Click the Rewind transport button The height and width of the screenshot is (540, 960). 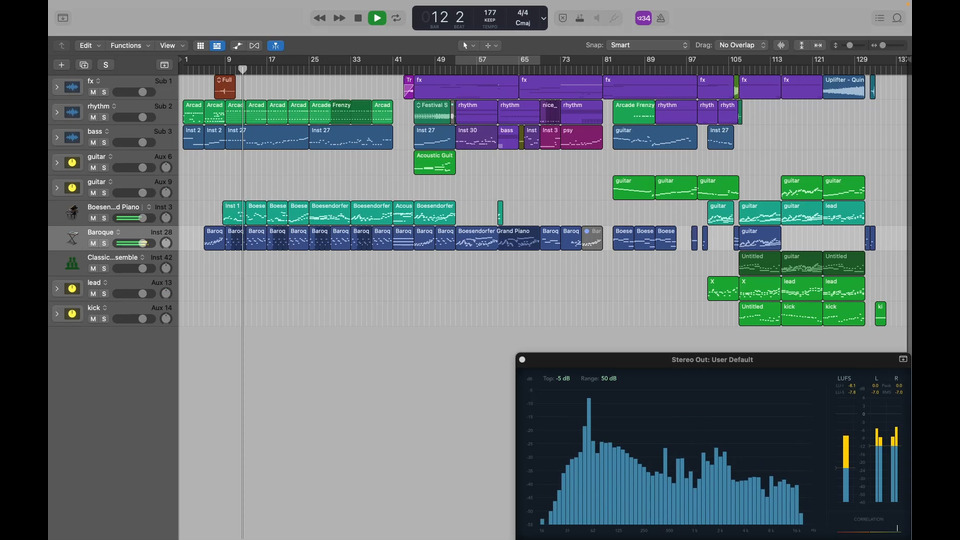tap(320, 18)
